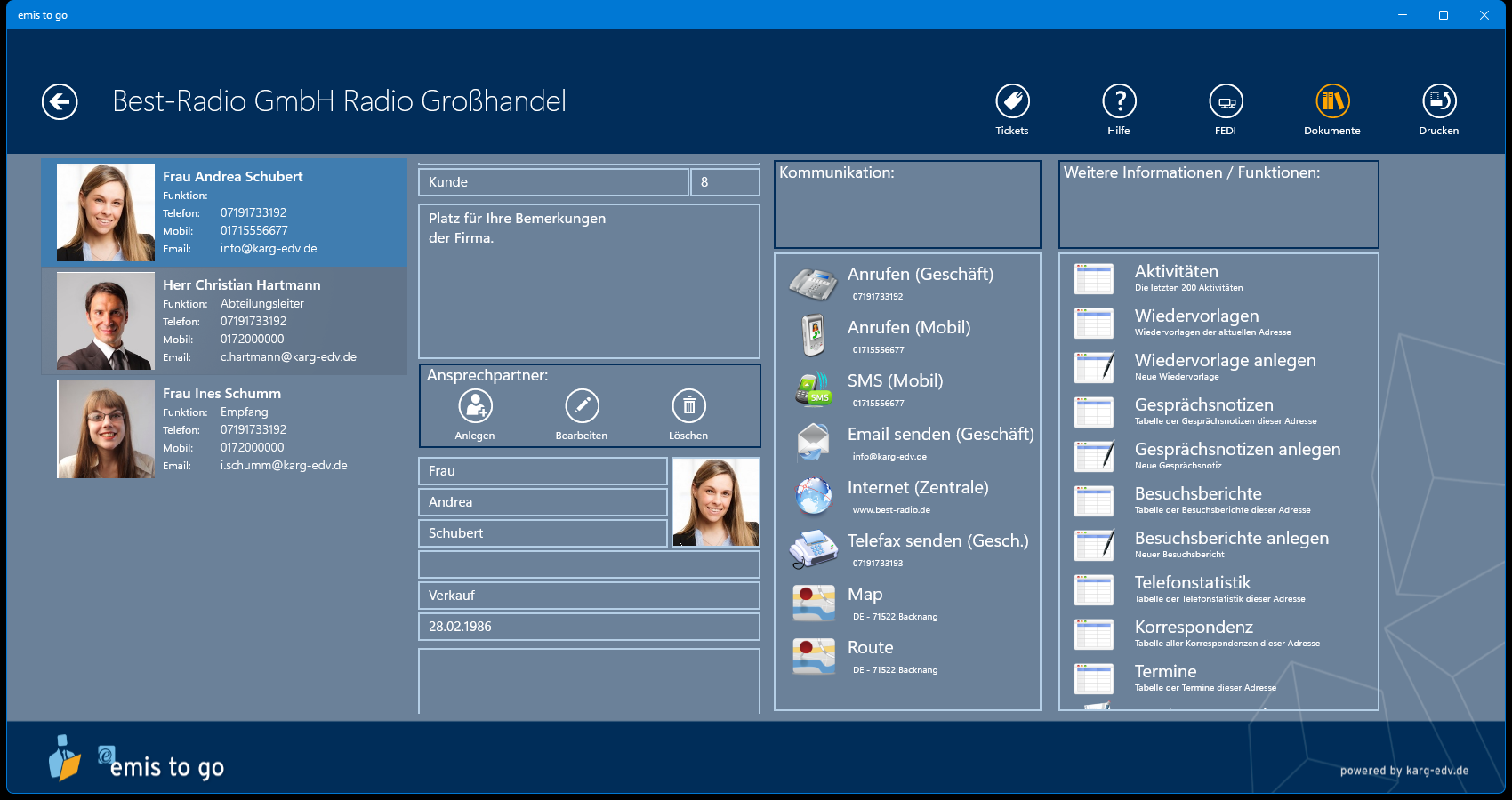
Task: Open the Telefonstatistik link
Action: (x=1193, y=583)
